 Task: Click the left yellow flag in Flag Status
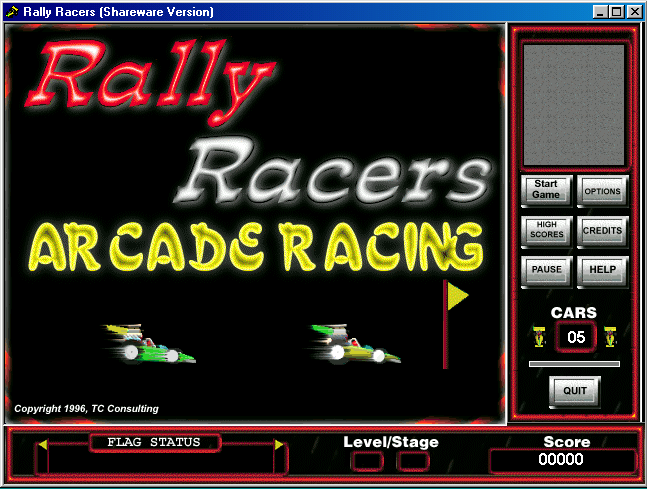[42, 445]
